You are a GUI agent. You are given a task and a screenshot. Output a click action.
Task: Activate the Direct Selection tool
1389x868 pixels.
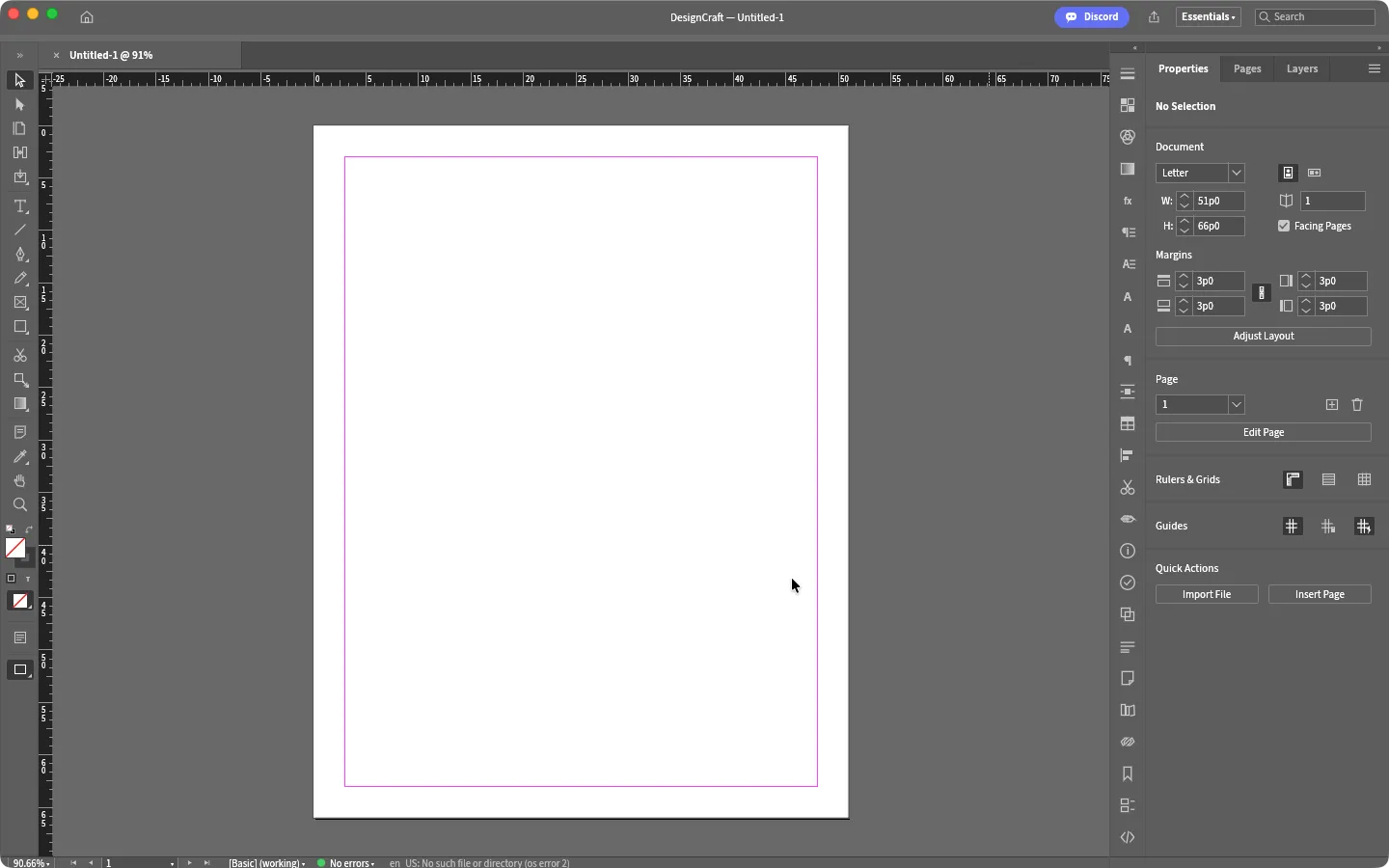20,104
